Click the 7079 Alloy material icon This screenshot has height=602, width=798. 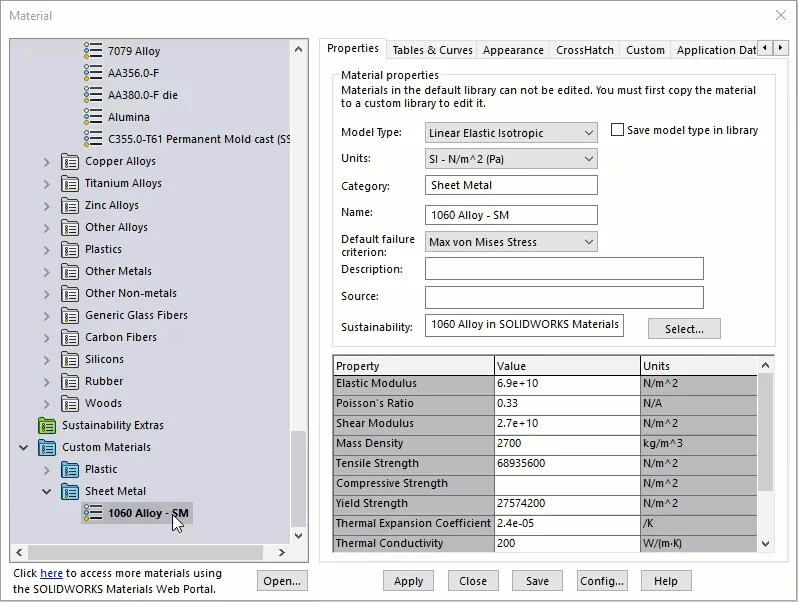click(x=93, y=51)
